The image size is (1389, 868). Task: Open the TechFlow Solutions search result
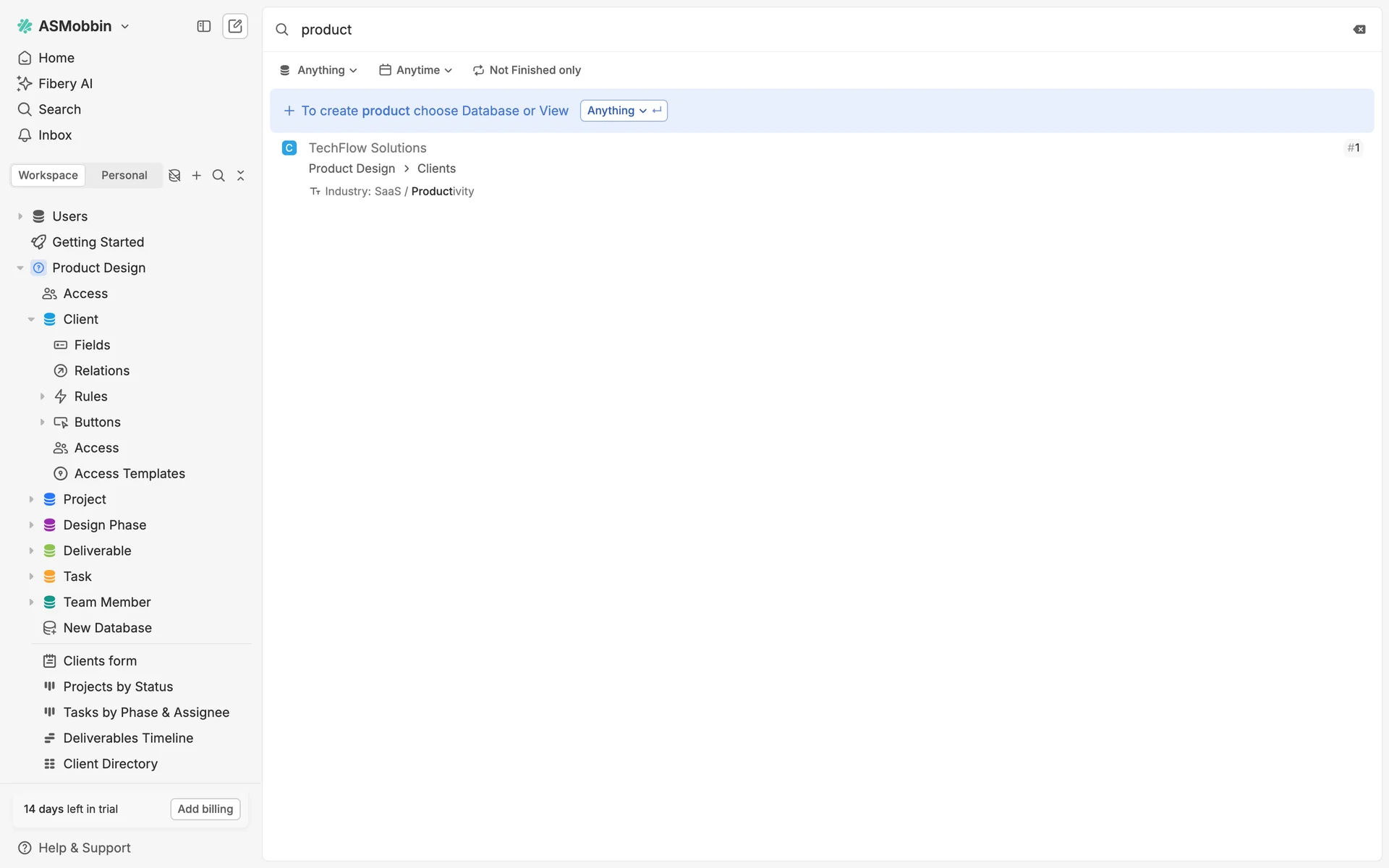pyautogui.click(x=368, y=148)
